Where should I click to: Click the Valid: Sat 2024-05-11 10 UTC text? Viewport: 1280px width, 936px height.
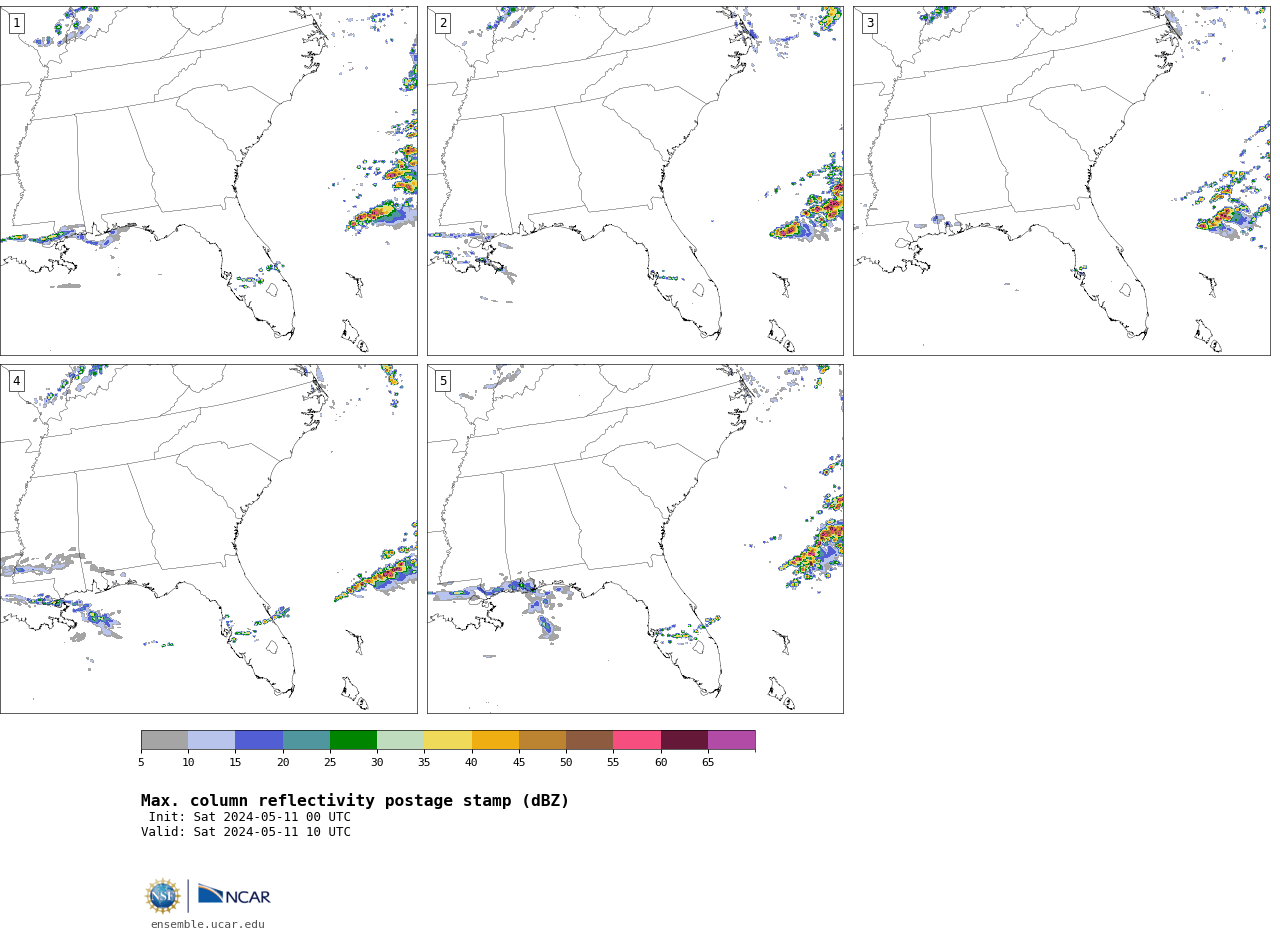(x=246, y=832)
